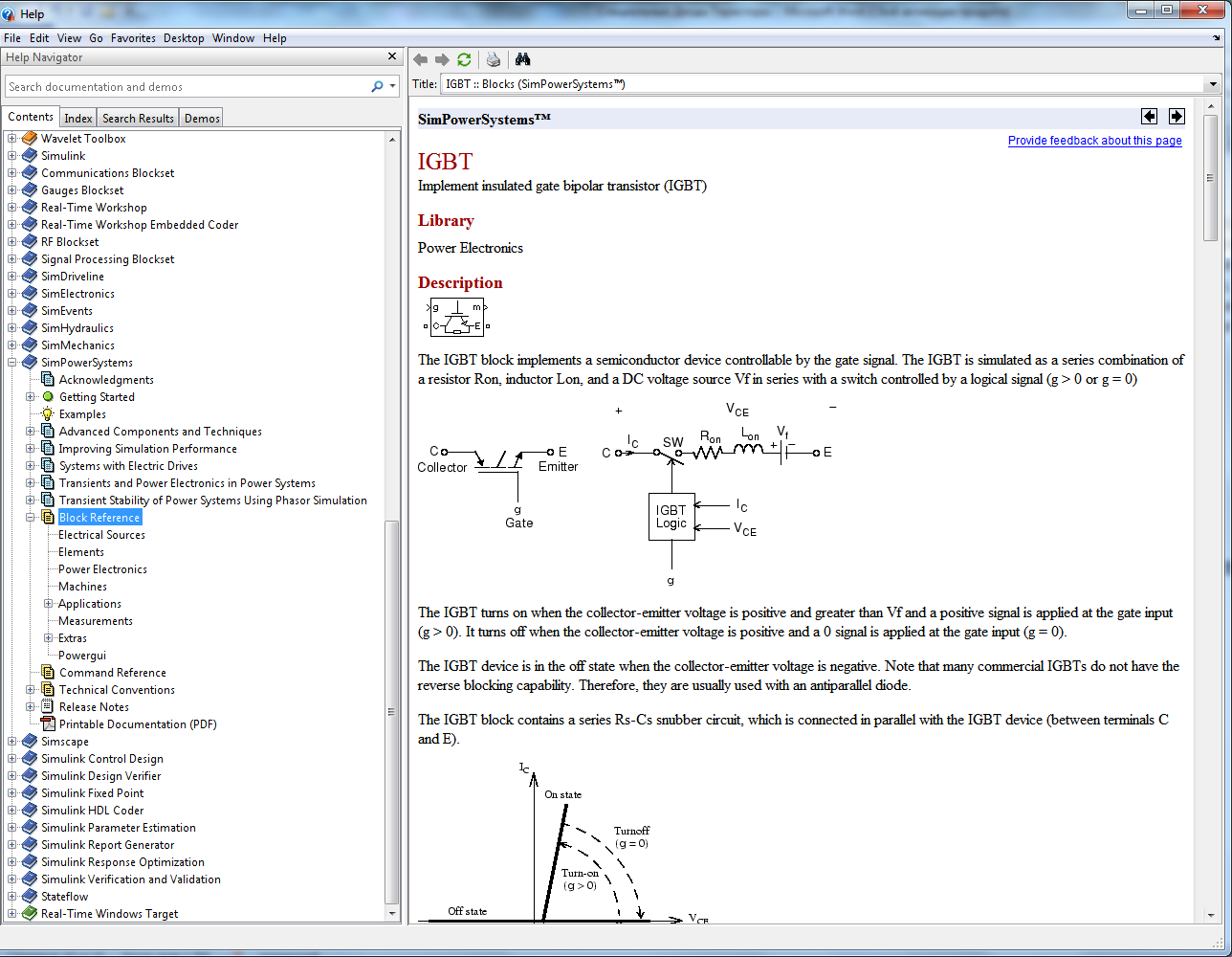Open the Power Electronics tree entry
1232x957 pixels.
coord(102,569)
